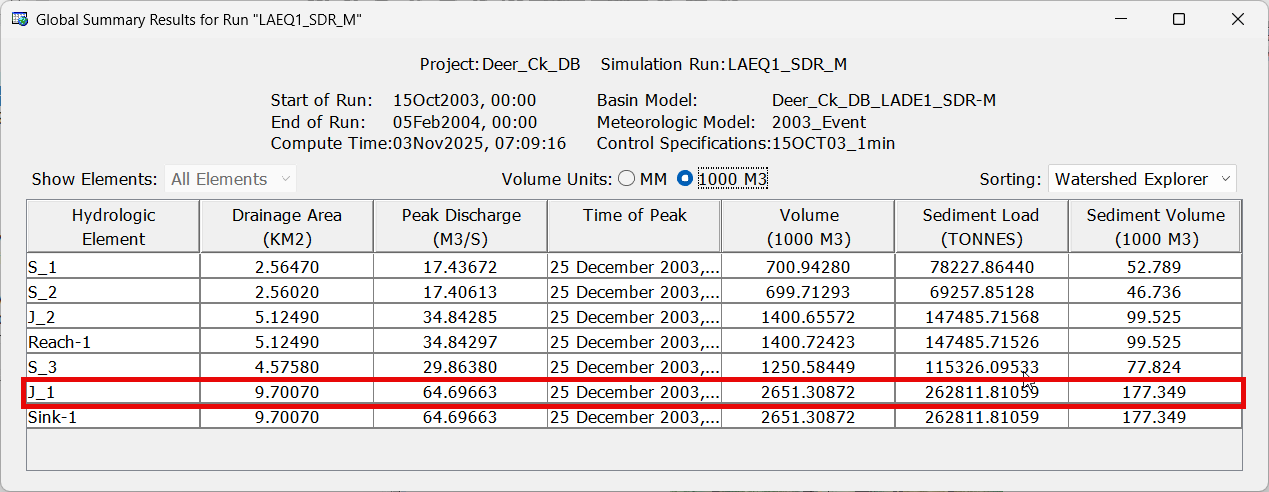
Task: Click the Time of Peak column header
Action: [x=634, y=227]
